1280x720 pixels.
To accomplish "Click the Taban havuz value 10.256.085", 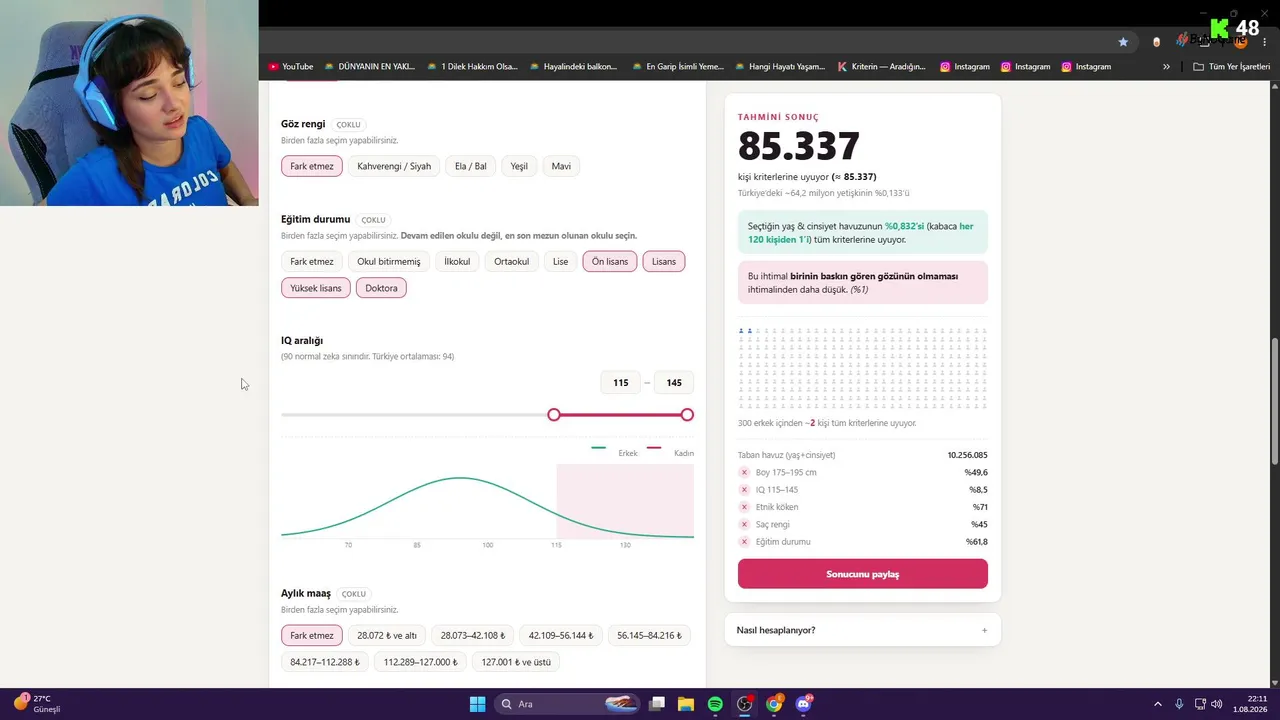I will click(x=967, y=455).
